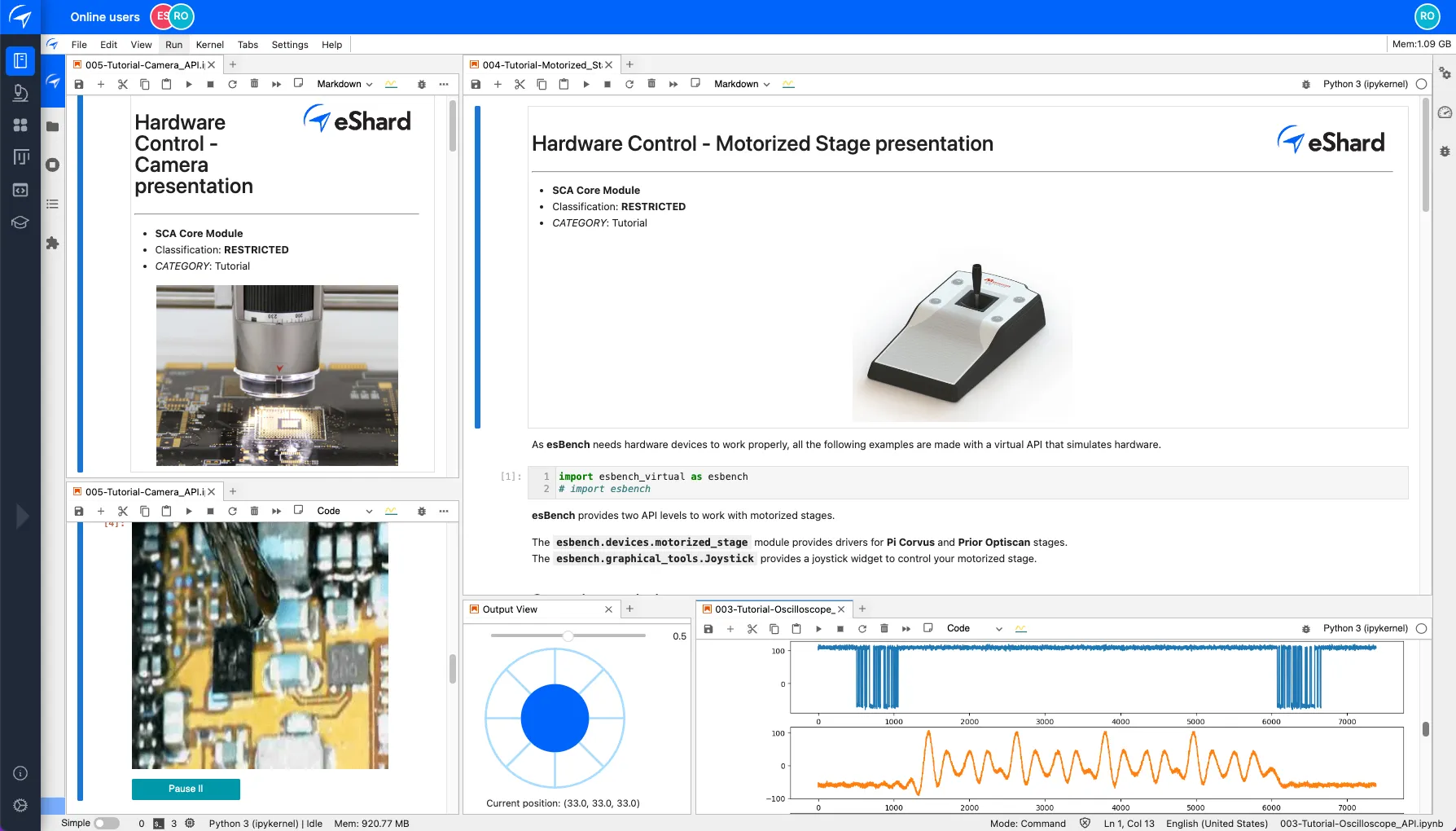Open the table of contents sidebar icon

(x=53, y=204)
